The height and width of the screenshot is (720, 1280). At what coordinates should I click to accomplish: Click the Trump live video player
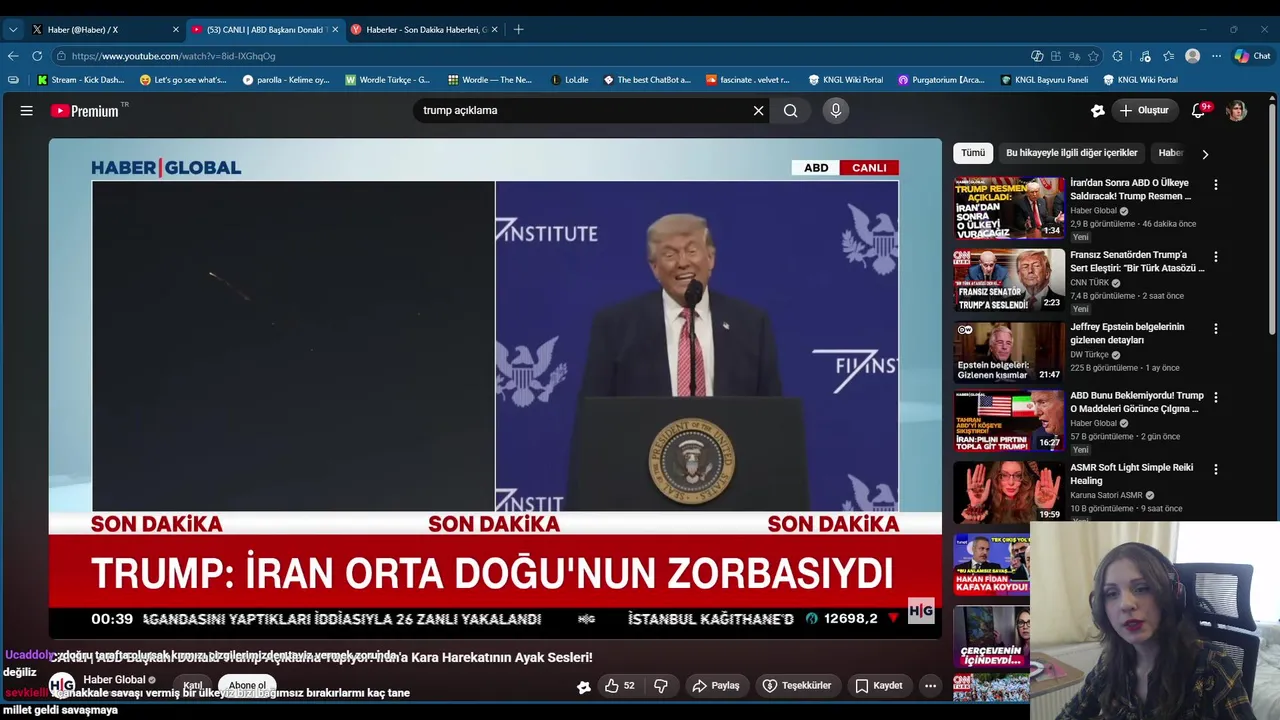(495, 388)
